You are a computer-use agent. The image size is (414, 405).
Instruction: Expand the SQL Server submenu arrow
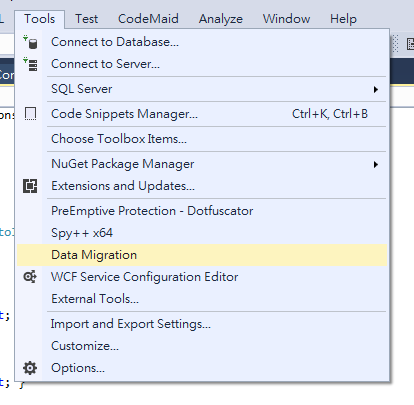point(376,89)
